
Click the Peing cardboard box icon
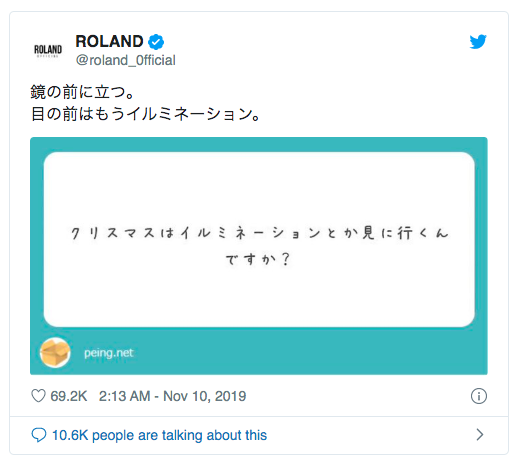point(55,352)
